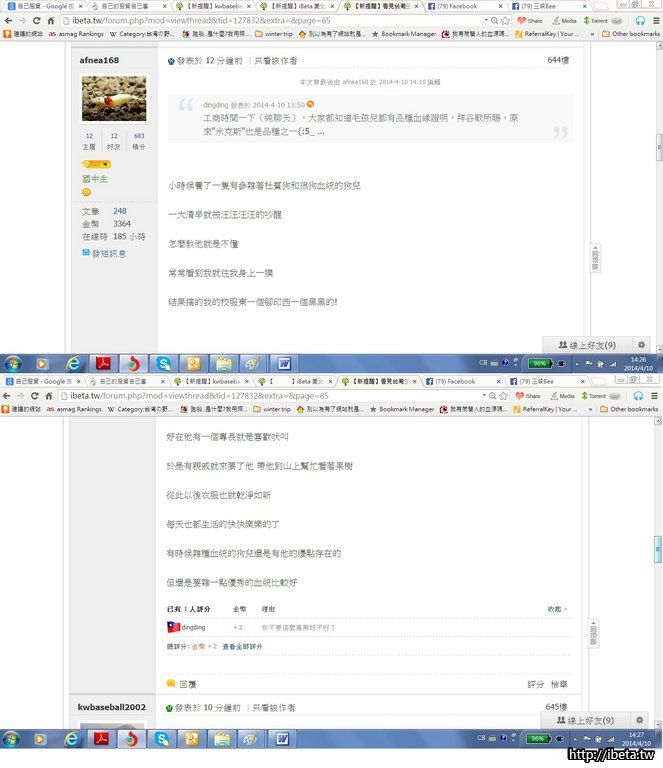663x768 pixels.
Task: Click 評分 to rate the post
Action: tap(536, 684)
